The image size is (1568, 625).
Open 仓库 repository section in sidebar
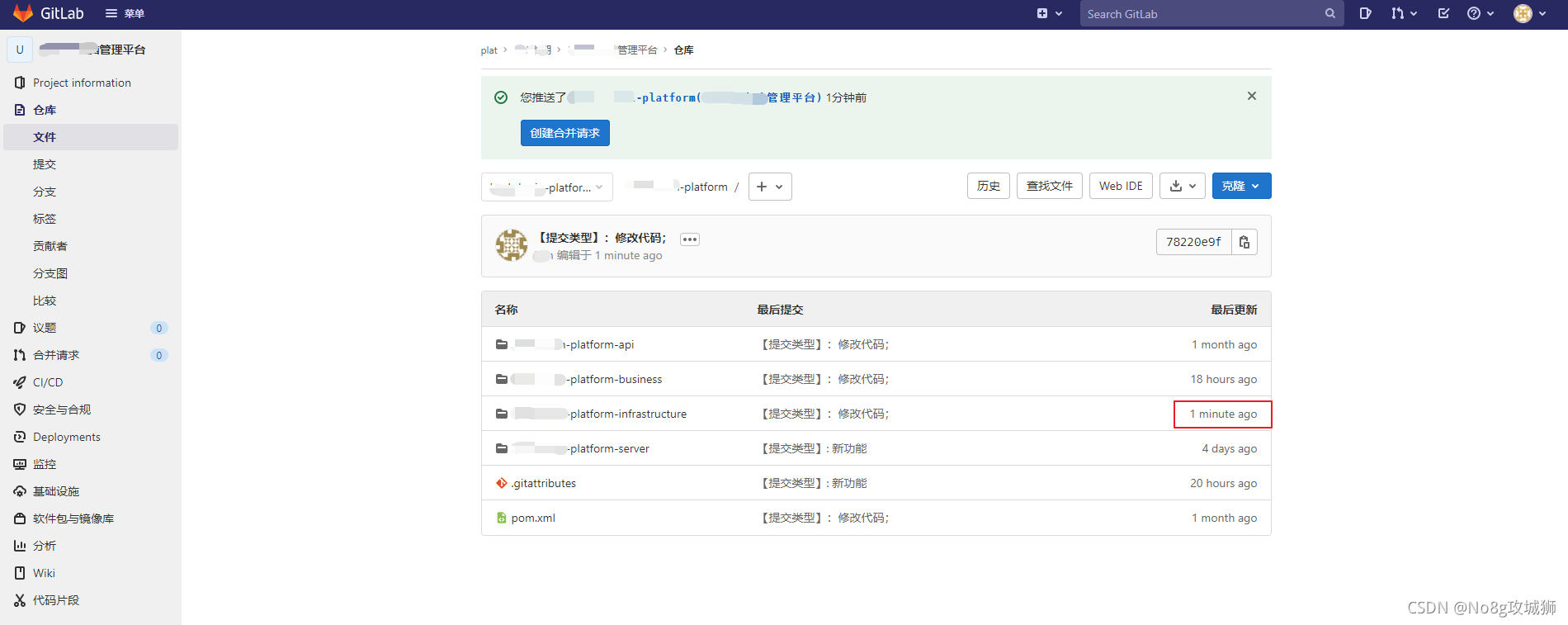(45, 110)
